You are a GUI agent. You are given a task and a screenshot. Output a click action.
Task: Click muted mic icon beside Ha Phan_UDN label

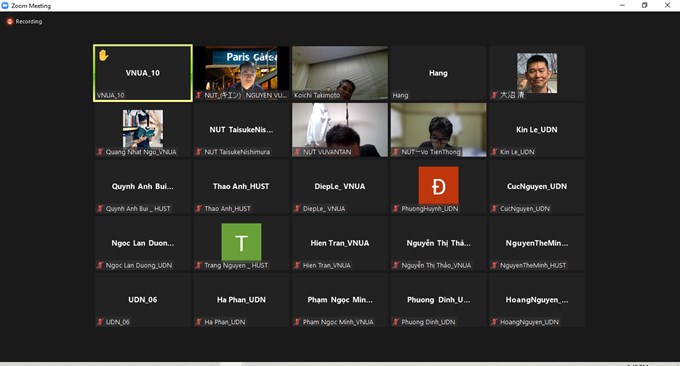(199, 322)
